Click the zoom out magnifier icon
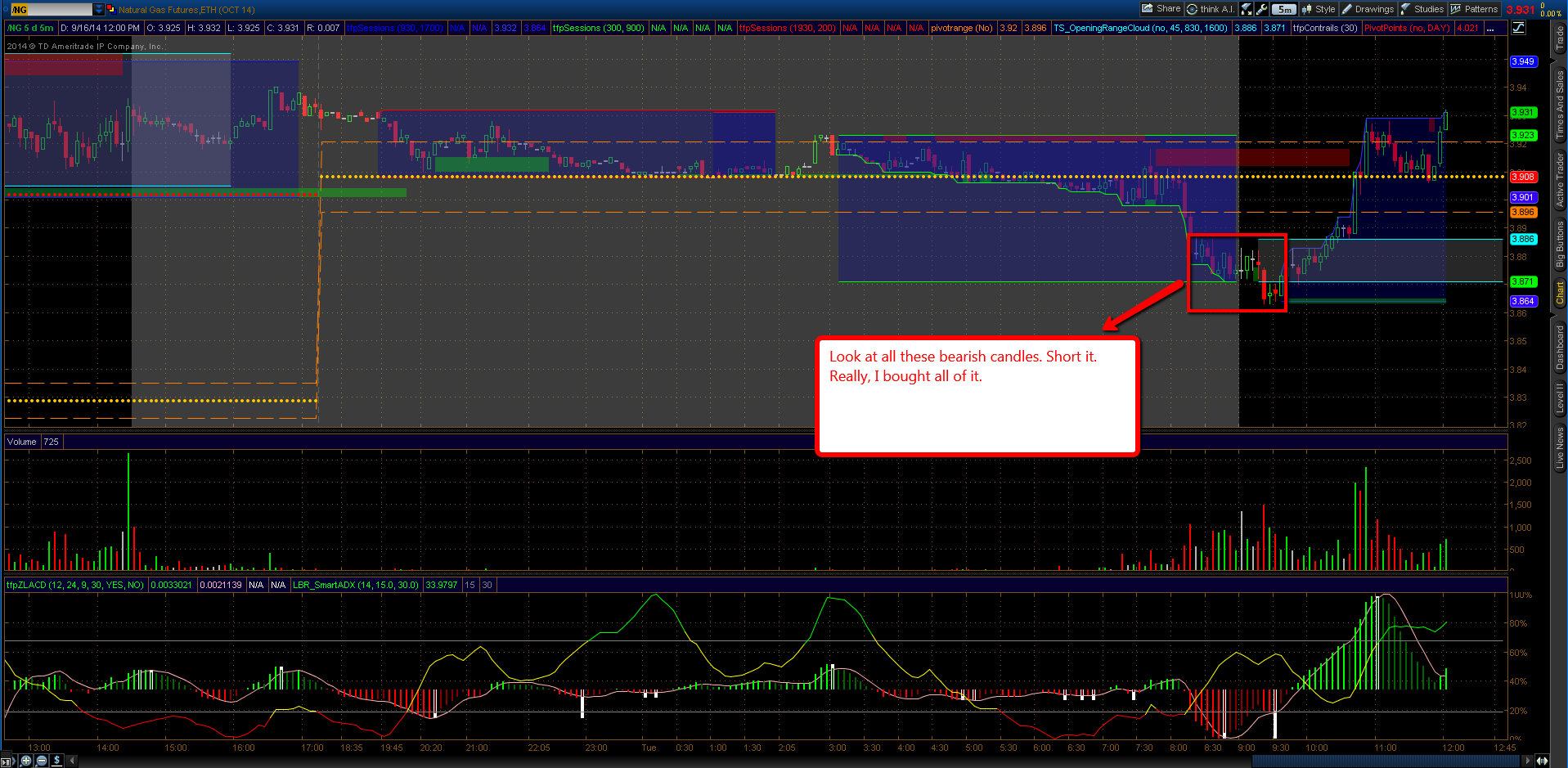Viewport: 1568px width, 768px height. tap(41, 761)
